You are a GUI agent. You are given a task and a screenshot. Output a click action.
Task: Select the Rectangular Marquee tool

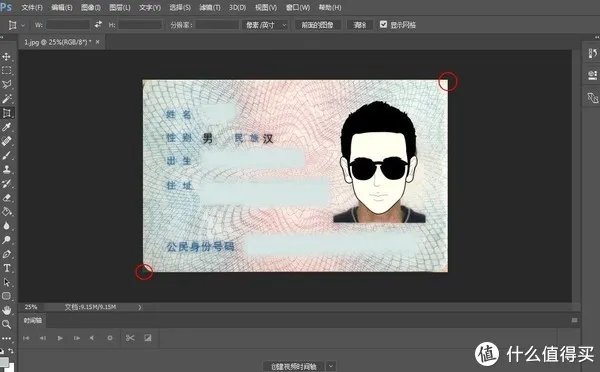click(x=7, y=71)
